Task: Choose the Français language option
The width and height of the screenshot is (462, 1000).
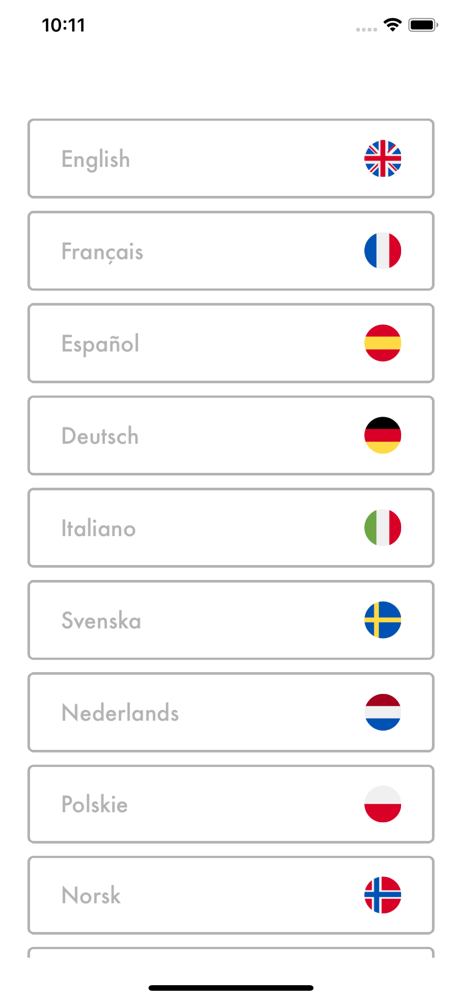Action: 231,251
